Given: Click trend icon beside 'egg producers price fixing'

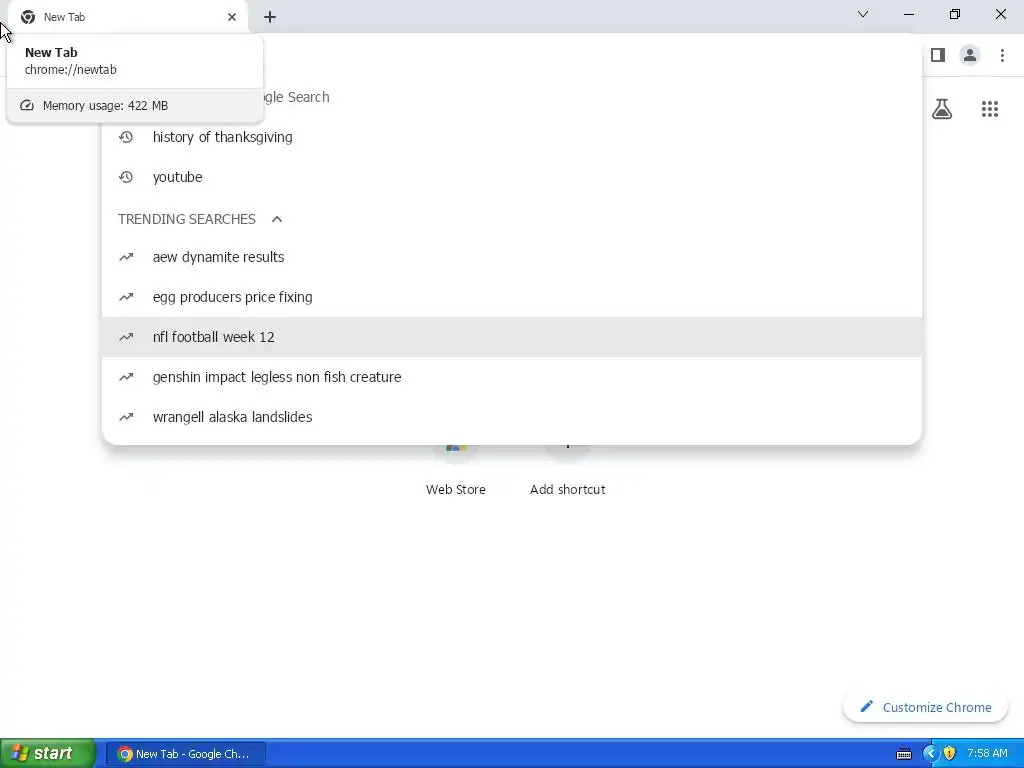Looking at the screenshot, I should coord(126,297).
